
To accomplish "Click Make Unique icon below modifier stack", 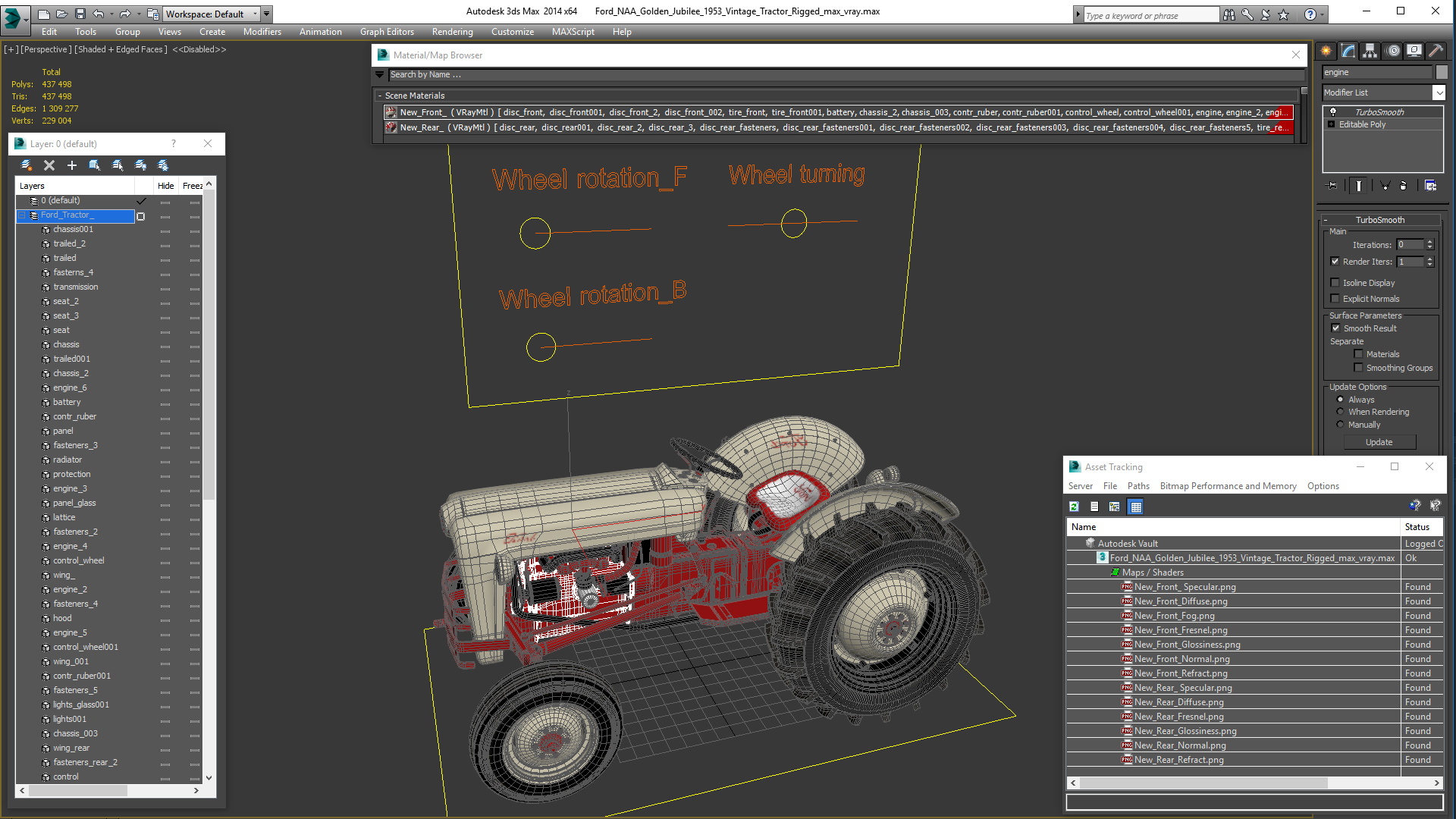I will [1385, 186].
